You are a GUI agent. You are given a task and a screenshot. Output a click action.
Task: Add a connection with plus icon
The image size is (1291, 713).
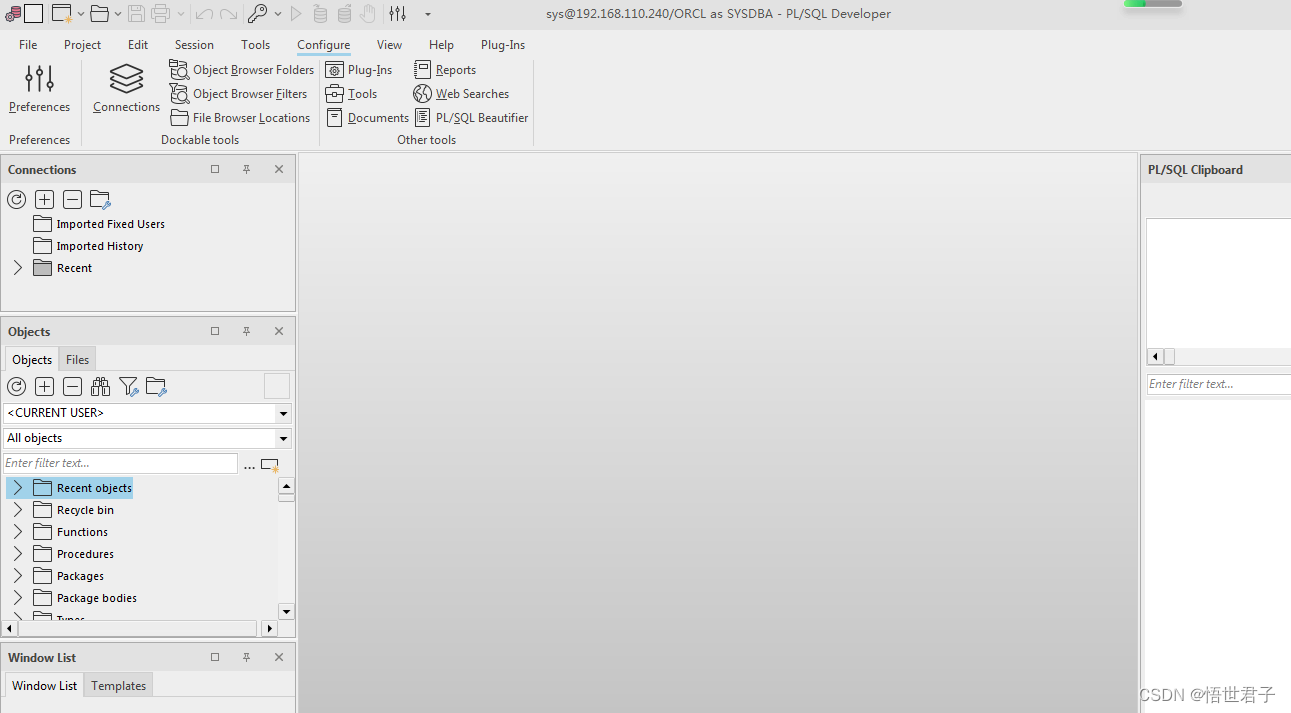point(44,199)
